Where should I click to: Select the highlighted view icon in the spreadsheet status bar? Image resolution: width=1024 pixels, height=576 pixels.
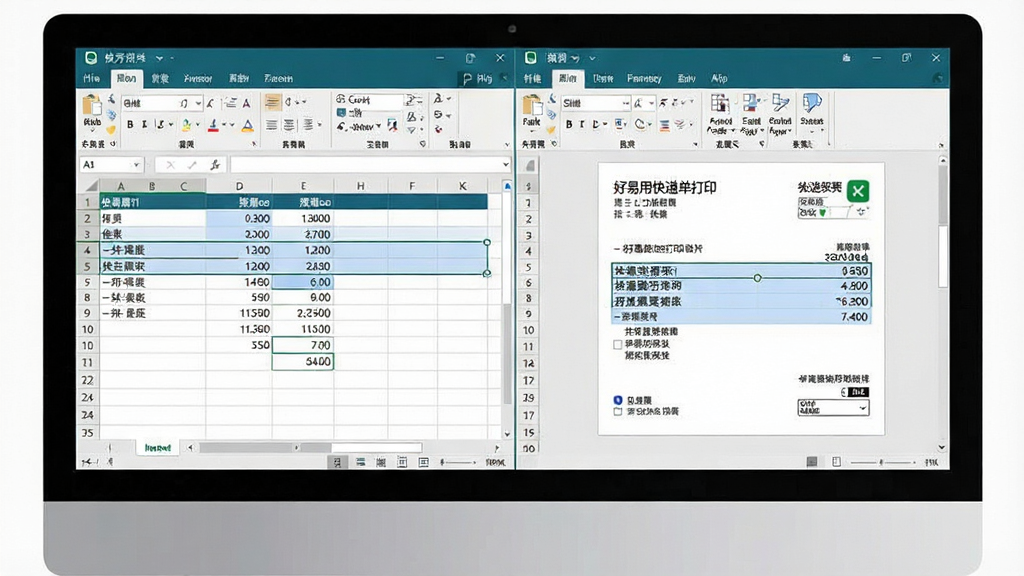point(337,462)
